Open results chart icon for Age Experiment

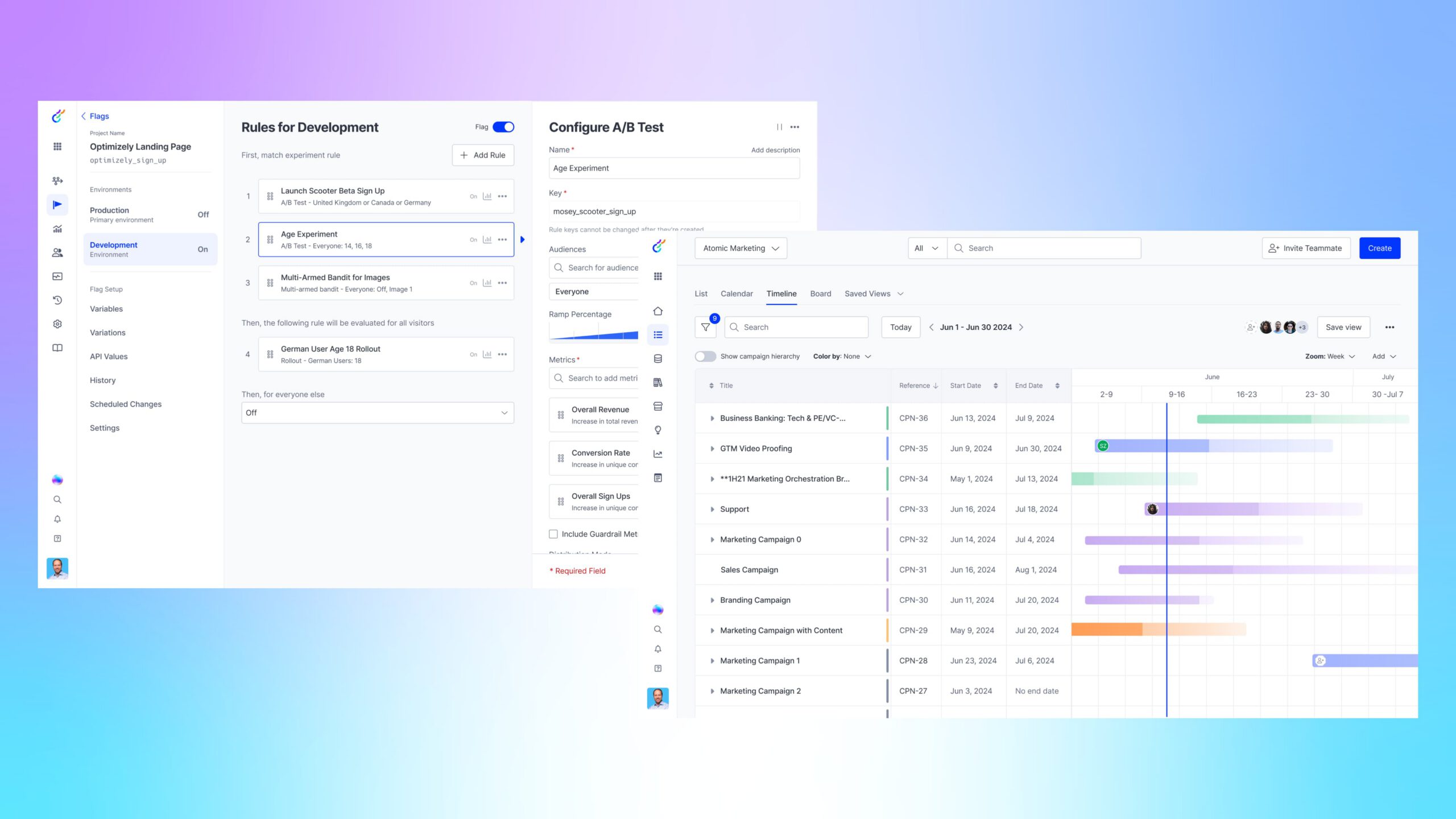(x=487, y=239)
